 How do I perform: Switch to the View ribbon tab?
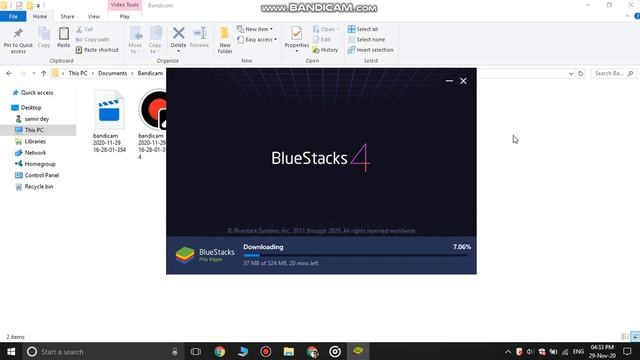point(93,16)
